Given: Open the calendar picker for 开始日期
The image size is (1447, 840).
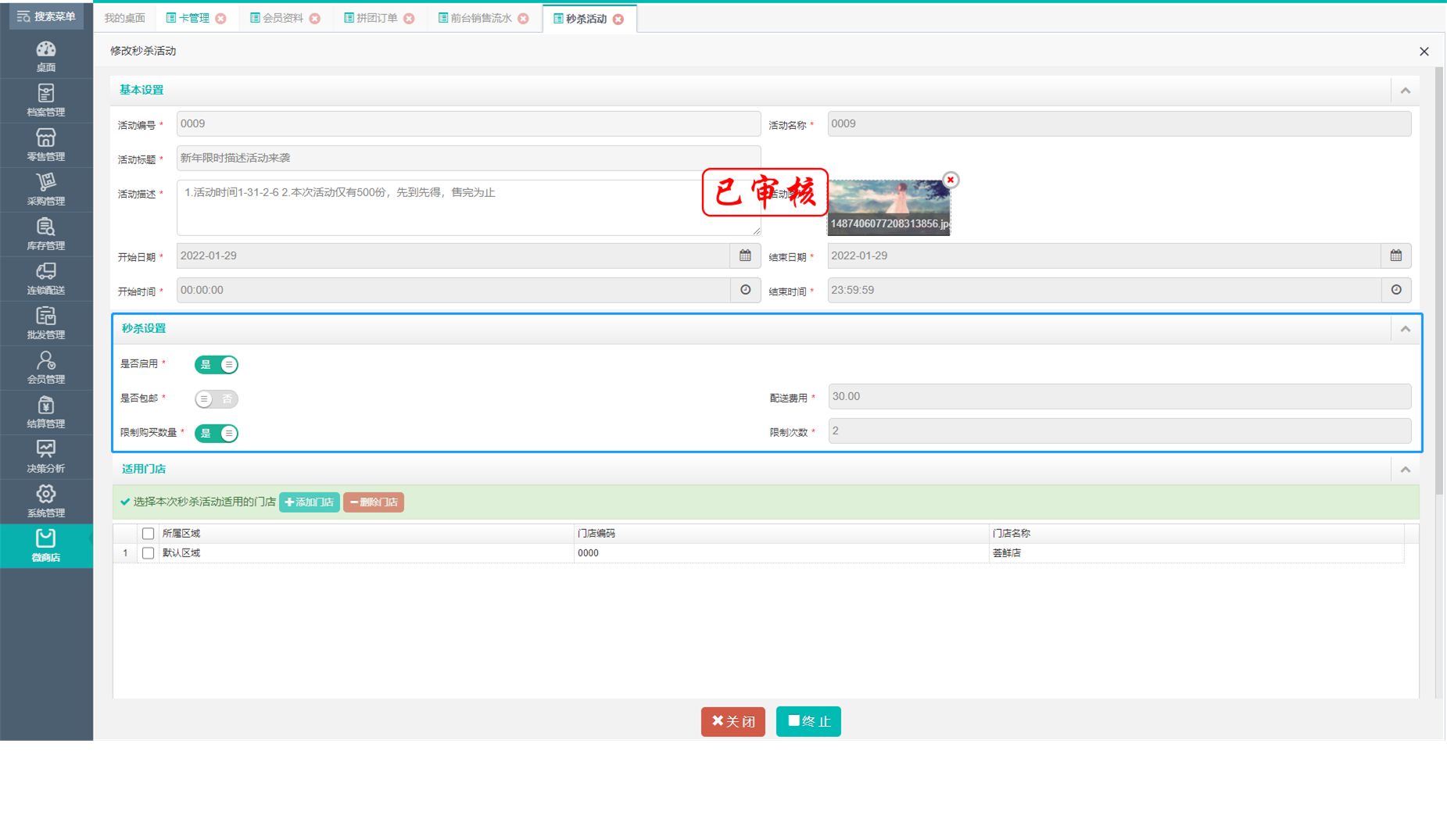Looking at the screenshot, I should (x=745, y=256).
